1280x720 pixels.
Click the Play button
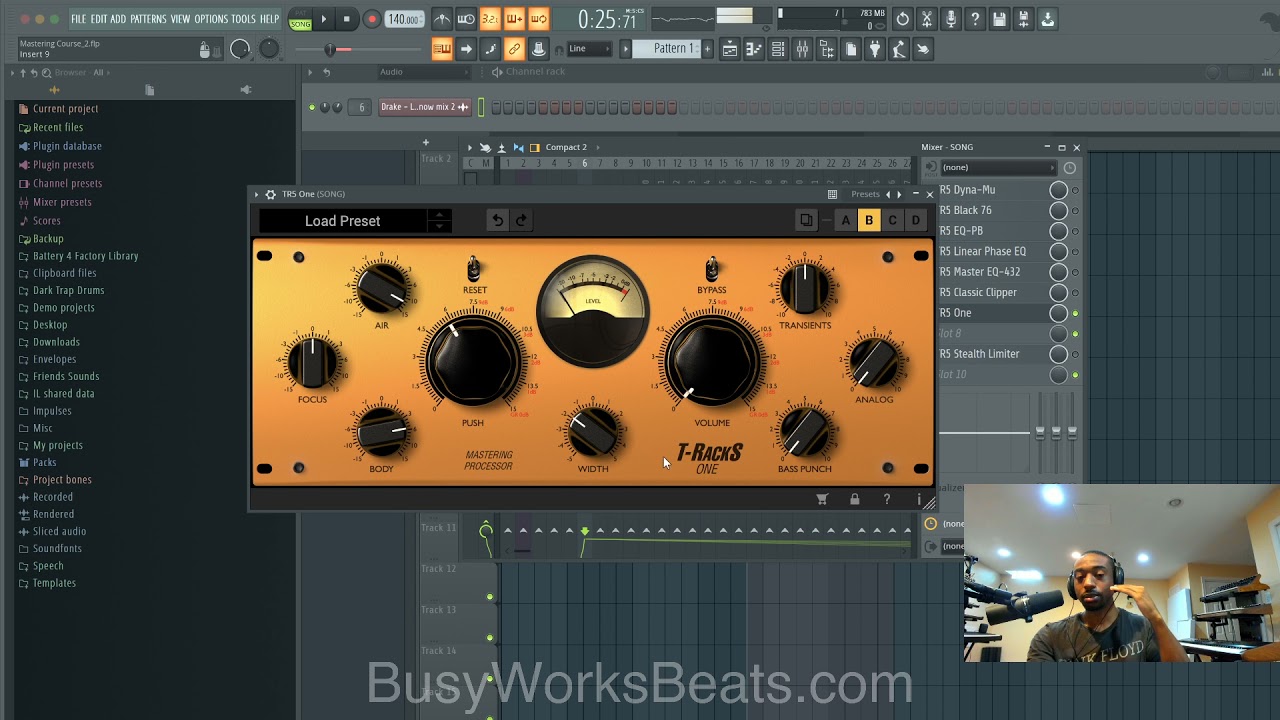click(x=323, y=19)
